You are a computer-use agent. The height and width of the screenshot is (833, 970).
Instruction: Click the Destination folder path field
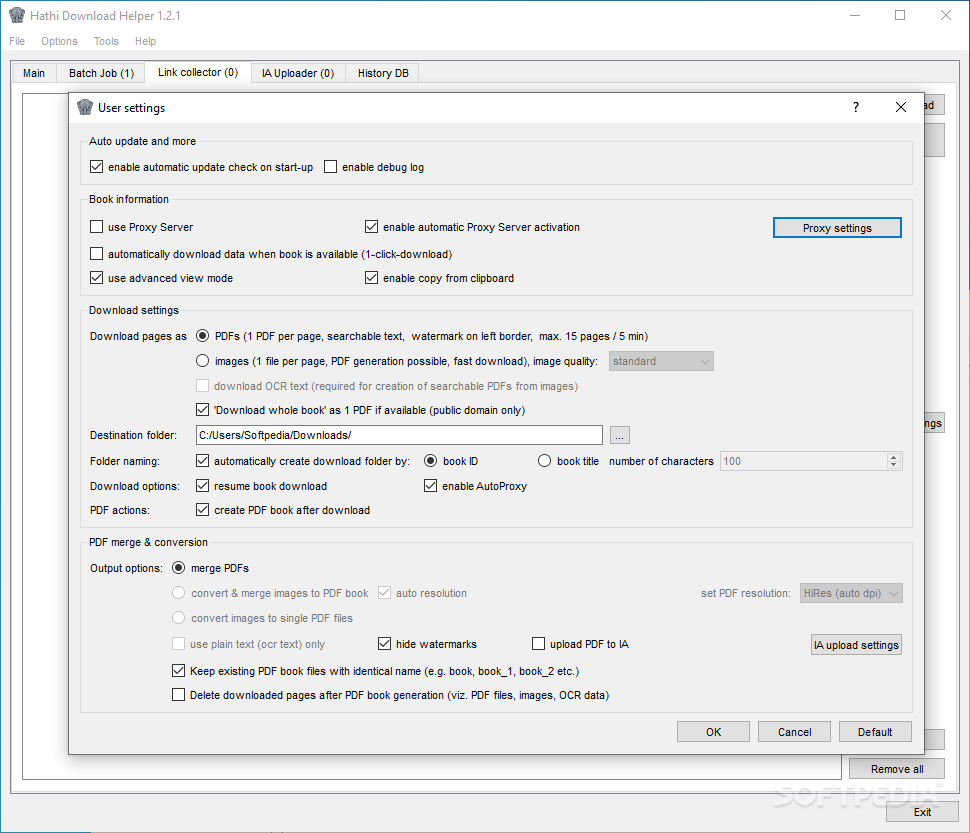[399, 435]
